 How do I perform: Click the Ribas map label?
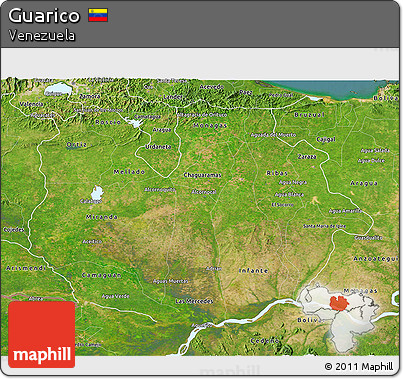point(277,173)
